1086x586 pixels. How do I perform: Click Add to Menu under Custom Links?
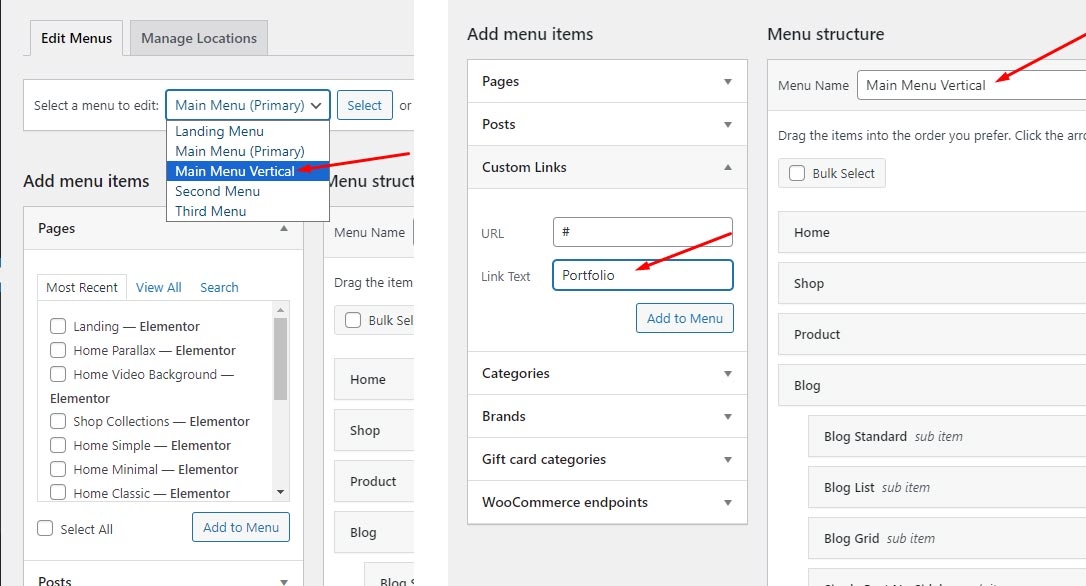684,318
